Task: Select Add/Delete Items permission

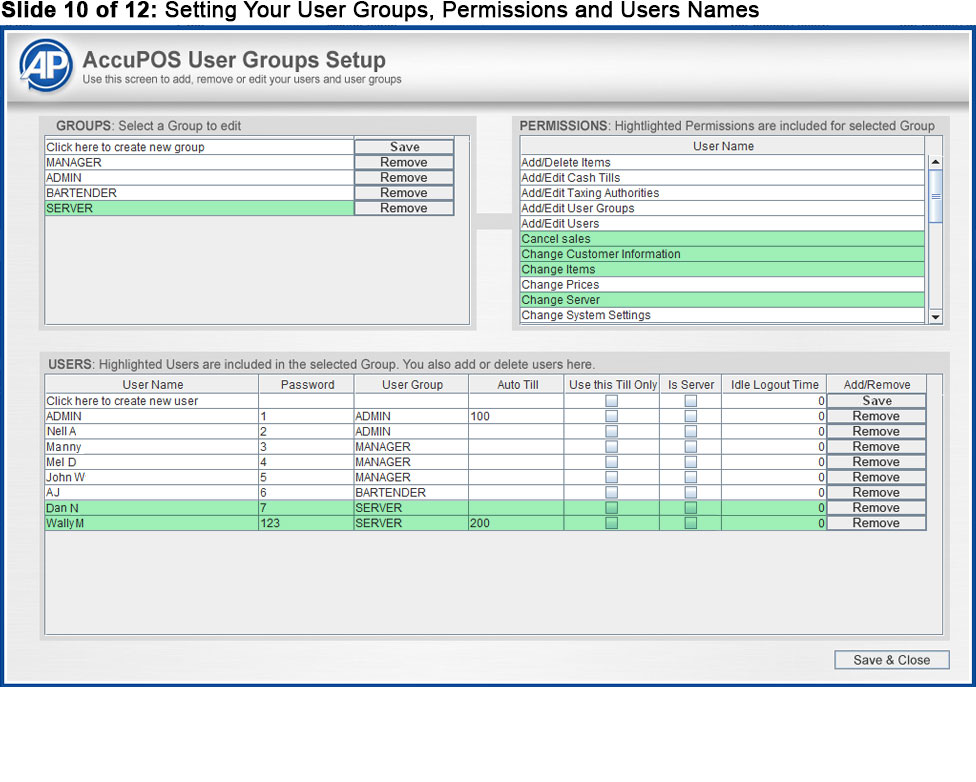Action: tap(722, 162)
